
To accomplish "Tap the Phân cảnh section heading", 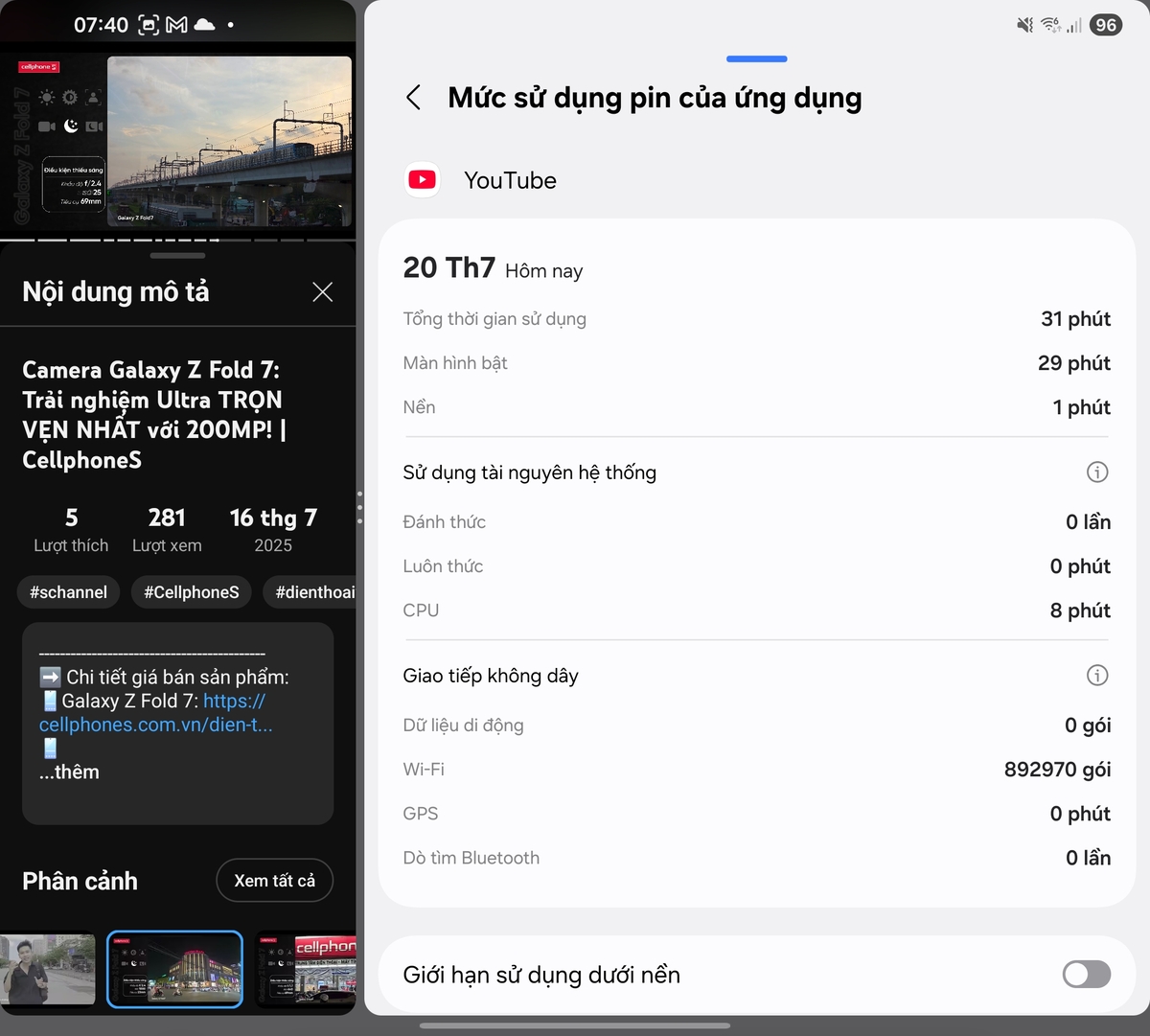I will point(80,881).
